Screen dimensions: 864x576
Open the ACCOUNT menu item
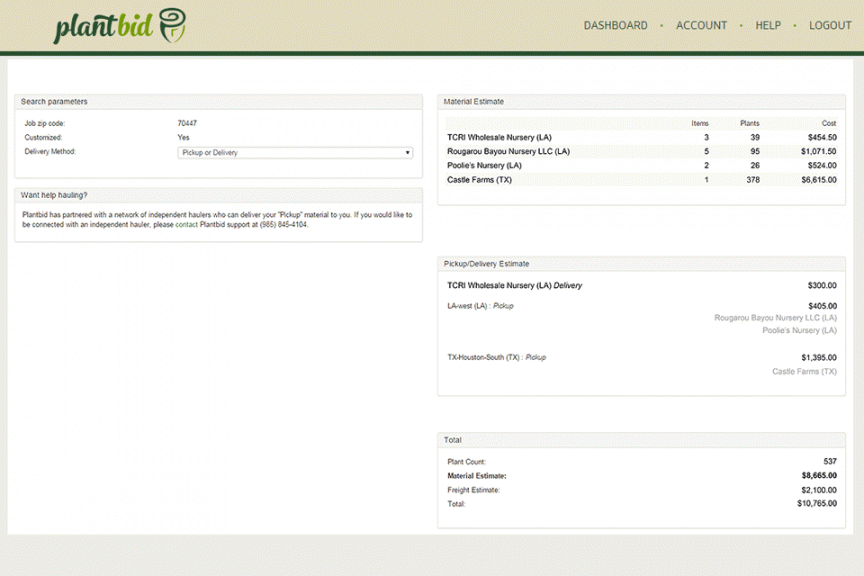coord(702,25)
